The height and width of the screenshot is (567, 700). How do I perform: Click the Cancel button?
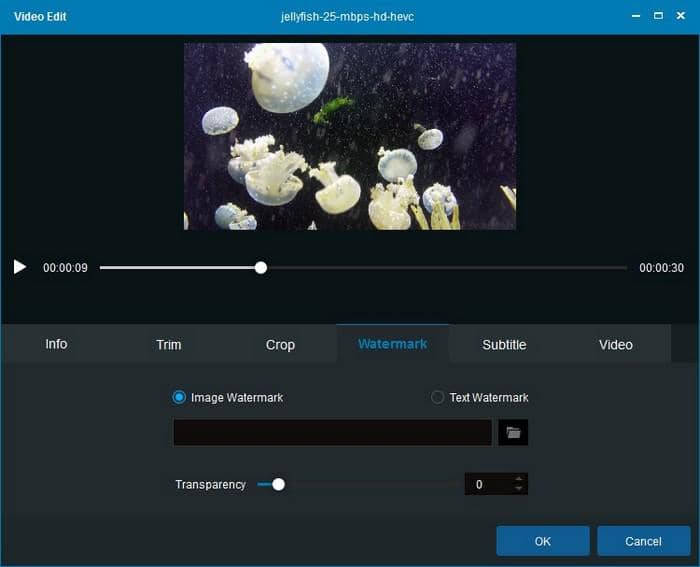pos(643,541)
